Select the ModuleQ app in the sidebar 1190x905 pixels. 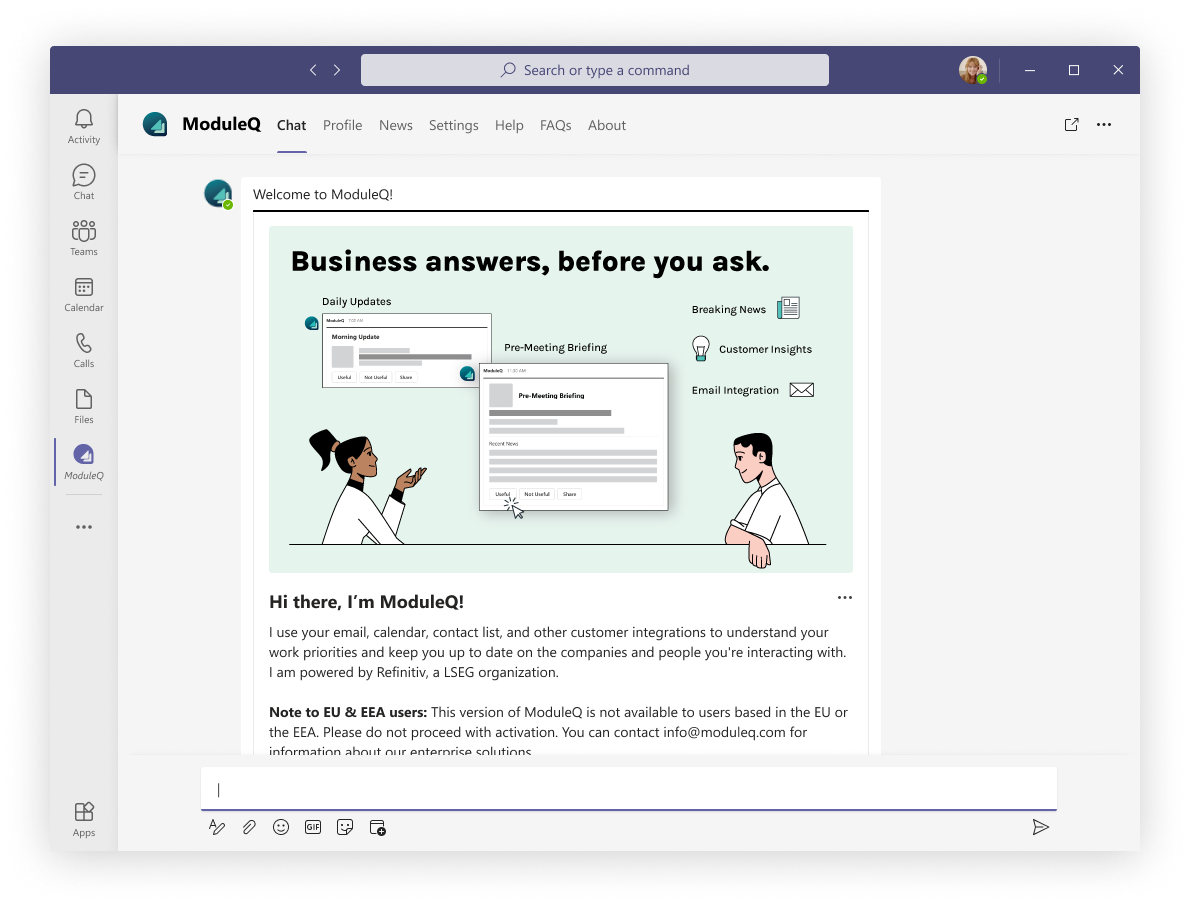tap(83, 462)
